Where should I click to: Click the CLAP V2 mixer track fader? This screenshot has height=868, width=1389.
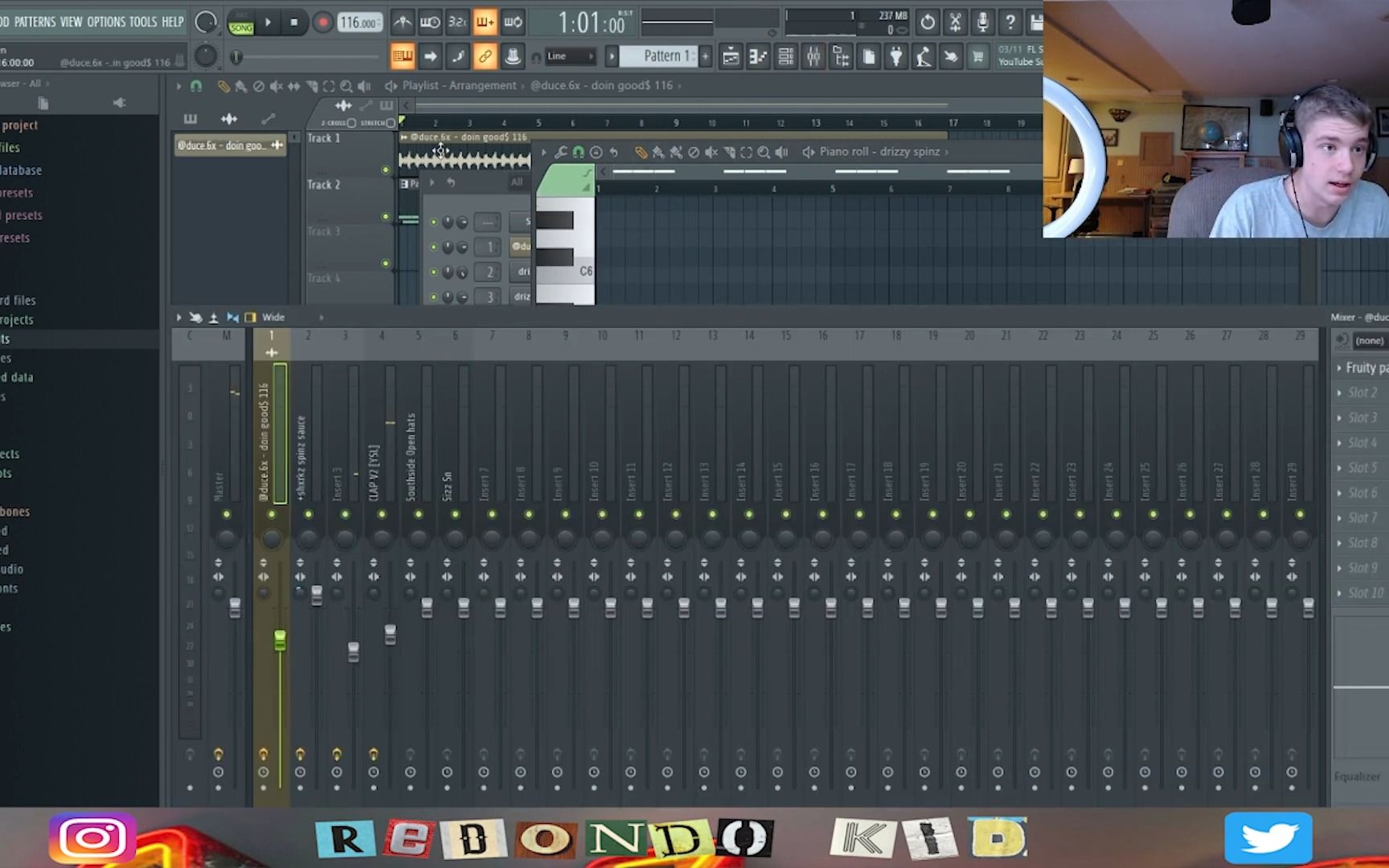coord(390,635)
